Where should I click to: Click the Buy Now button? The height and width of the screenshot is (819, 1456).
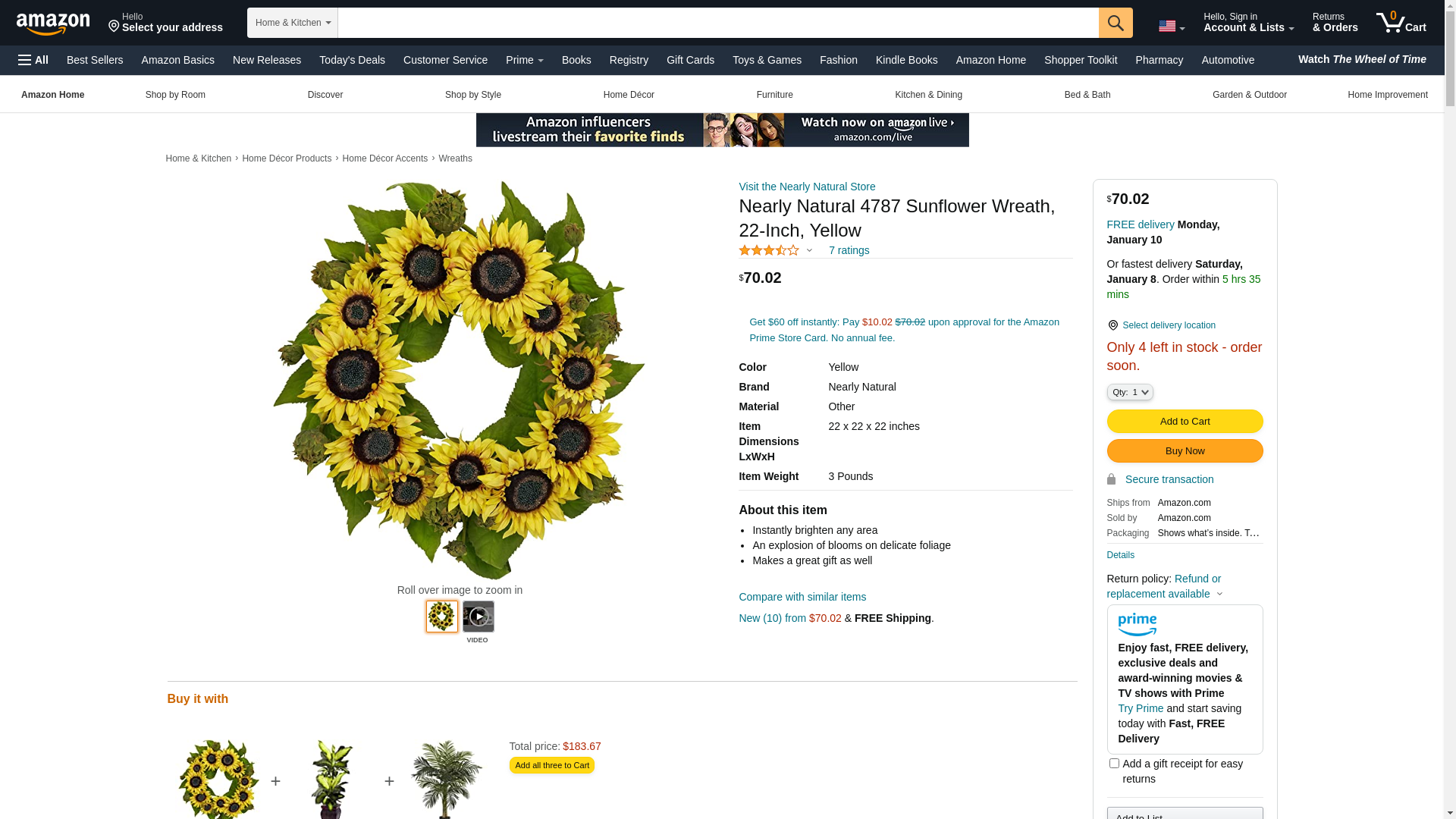[x=1185, y=451]
